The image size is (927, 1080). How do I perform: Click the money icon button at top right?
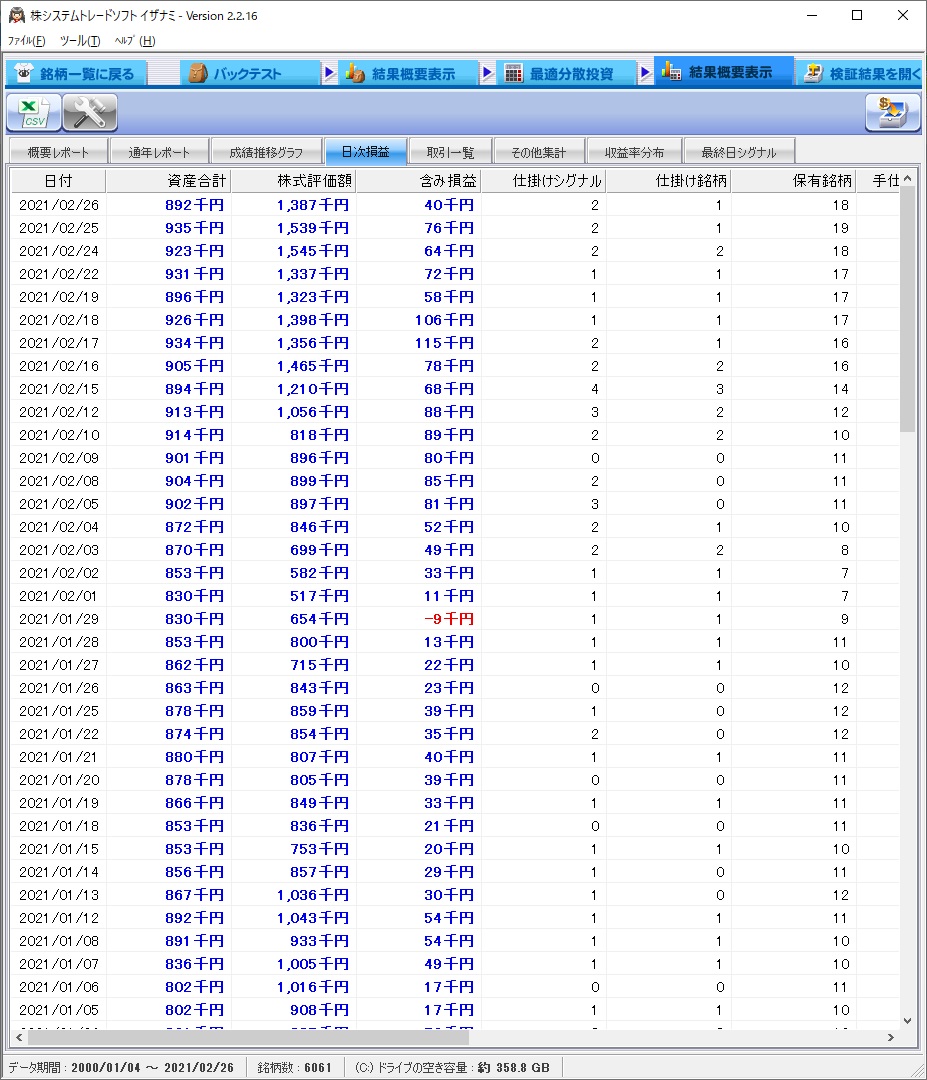coord(892,113)
